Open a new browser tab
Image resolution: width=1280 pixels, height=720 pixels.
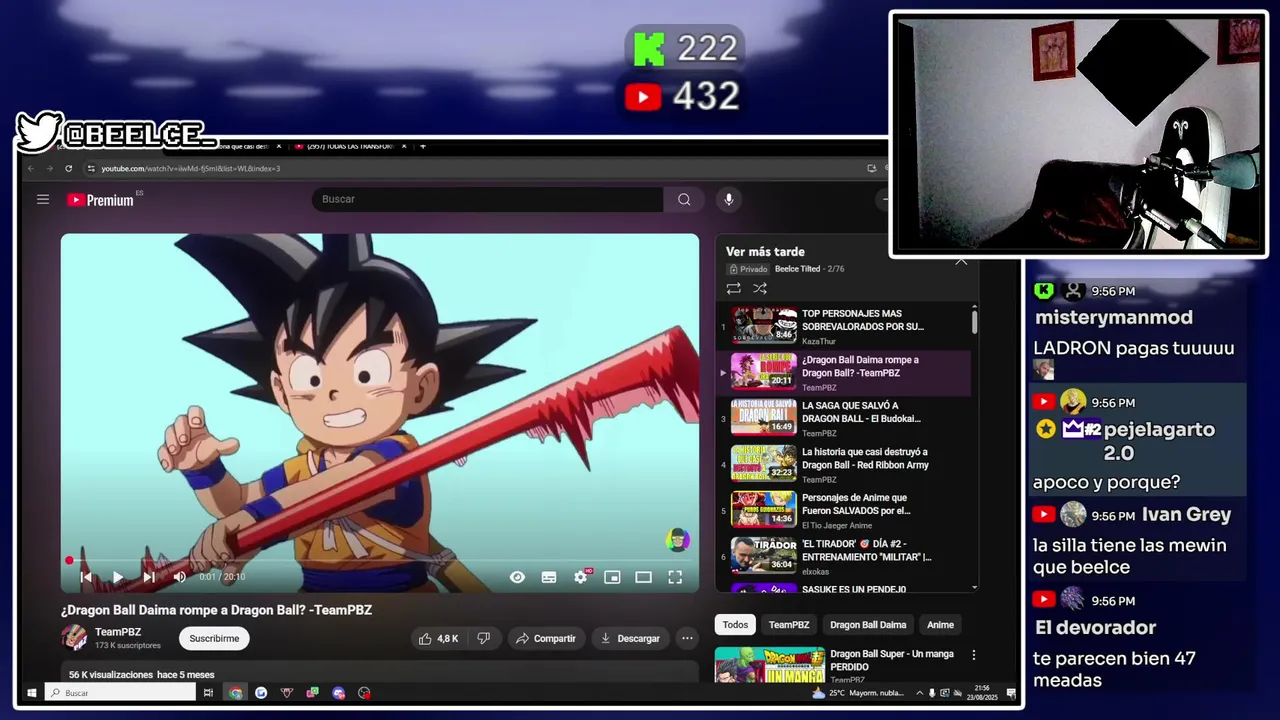[423, 146]
